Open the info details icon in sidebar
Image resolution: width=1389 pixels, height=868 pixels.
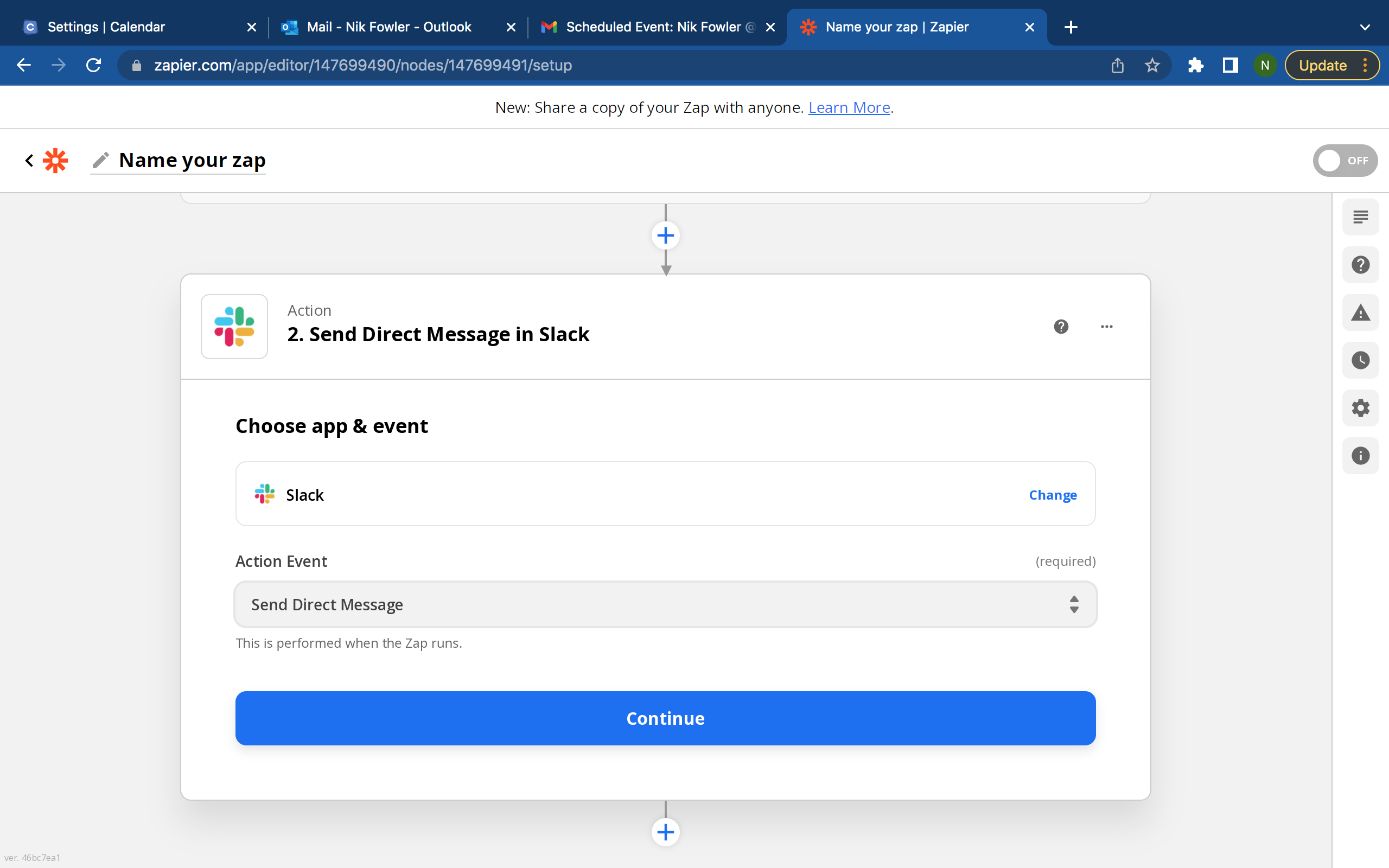[1360, 455]
